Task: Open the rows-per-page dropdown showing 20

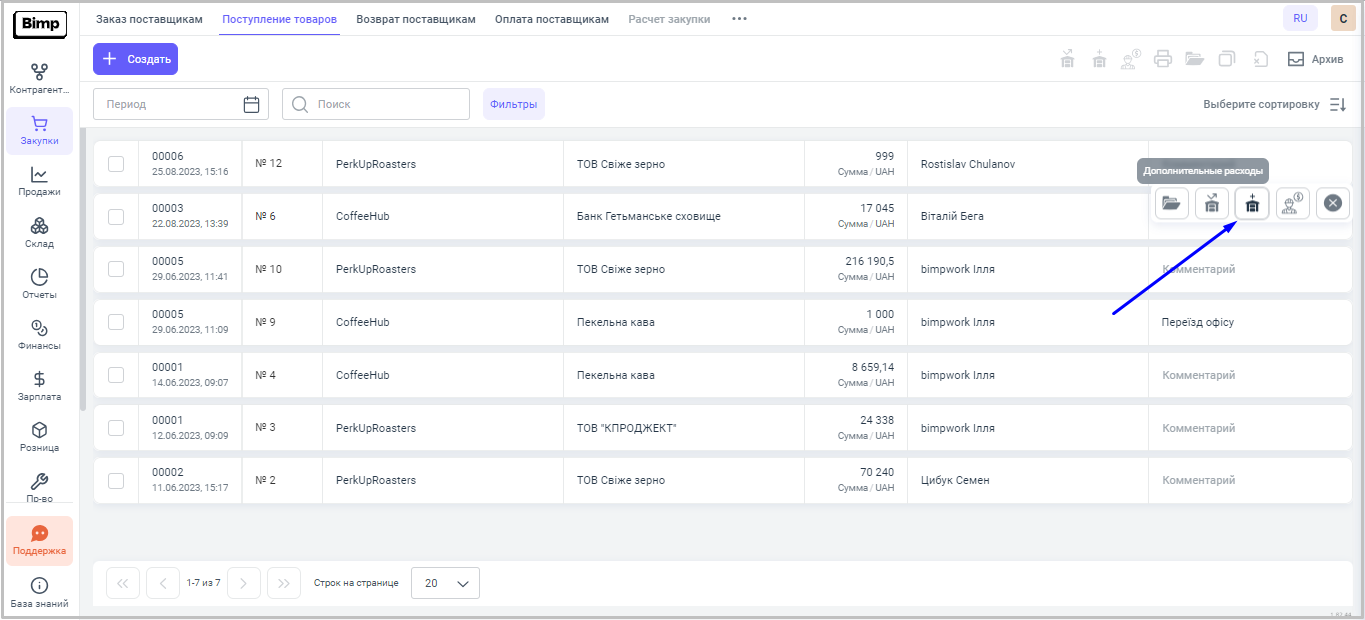Action: pos(445,583)
